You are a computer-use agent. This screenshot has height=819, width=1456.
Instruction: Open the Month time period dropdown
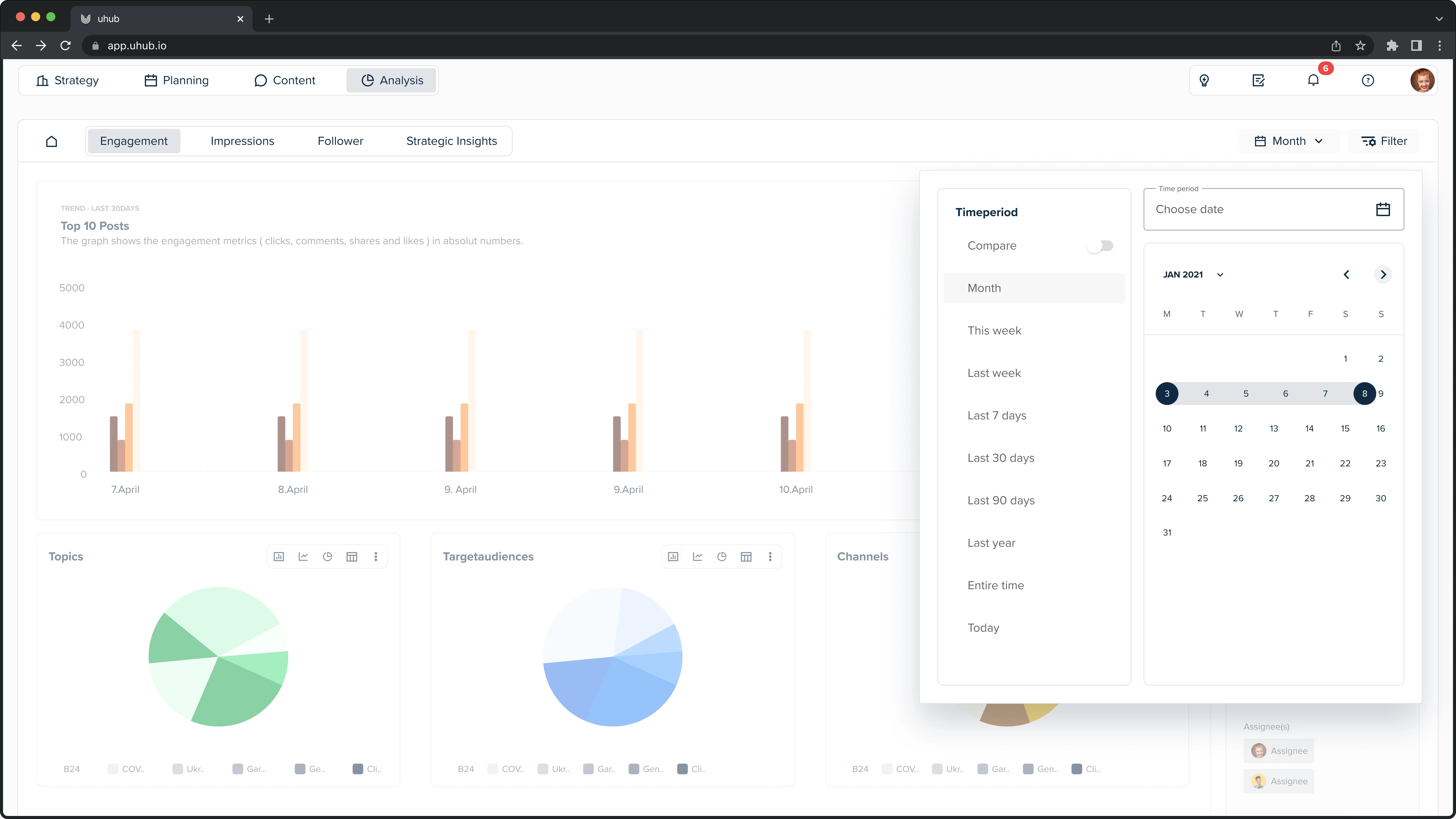[x=1289, y=141]
